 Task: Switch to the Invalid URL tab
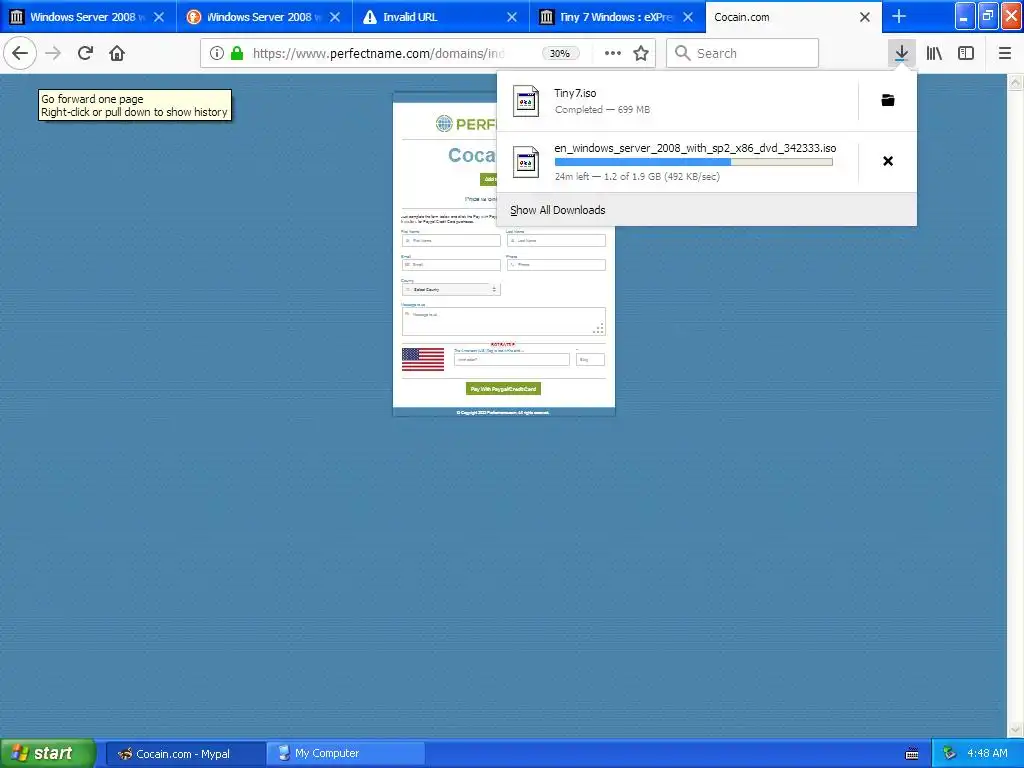pyautogui.click(x=441, y=17)
